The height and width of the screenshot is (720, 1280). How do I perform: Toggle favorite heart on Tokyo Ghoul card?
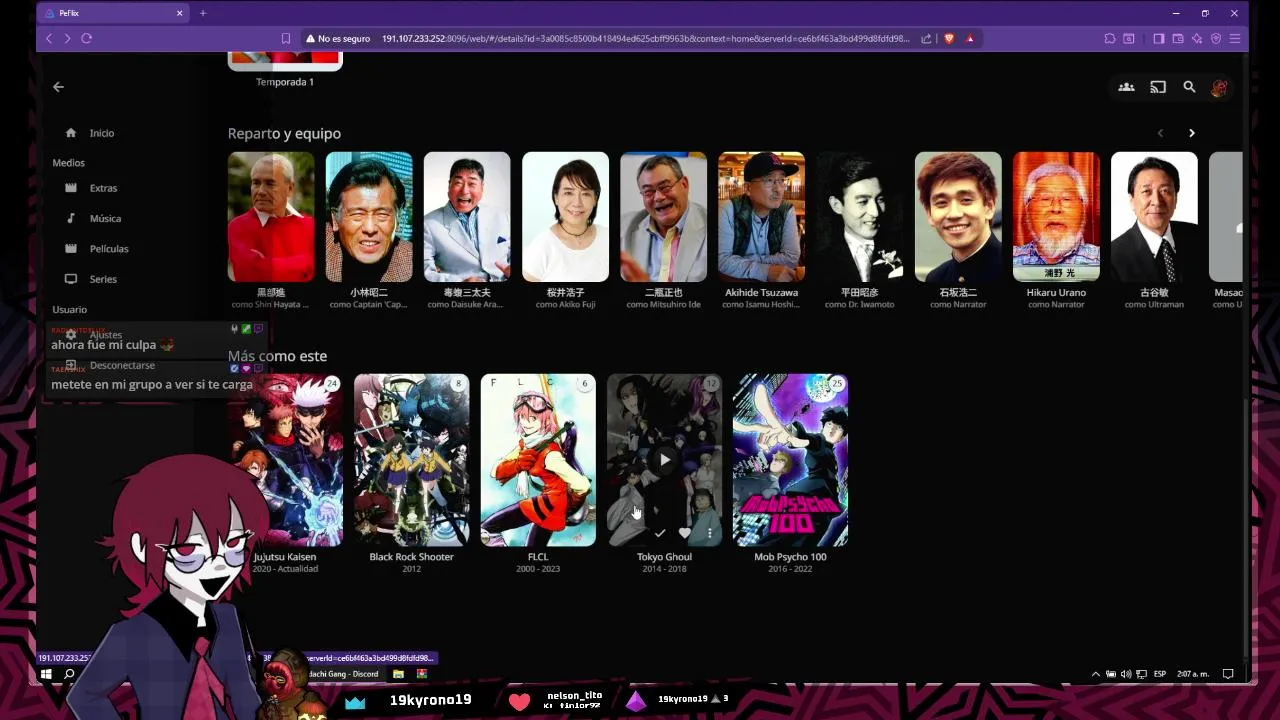[684, 533]
